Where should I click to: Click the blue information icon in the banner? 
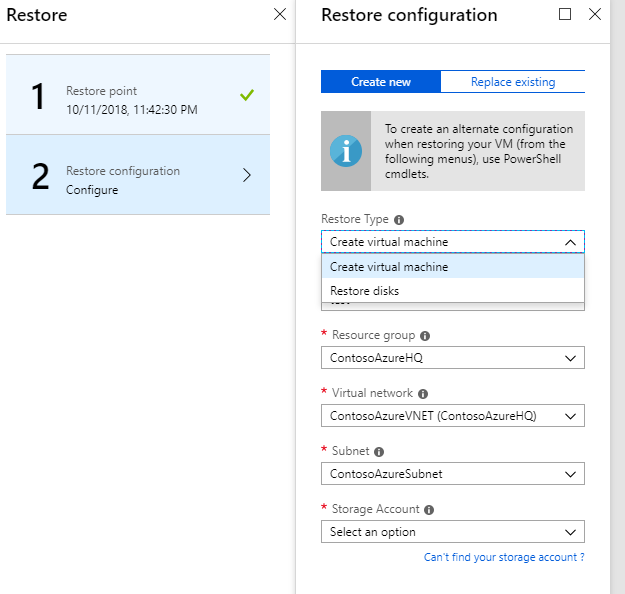click(x=346, y=151)
